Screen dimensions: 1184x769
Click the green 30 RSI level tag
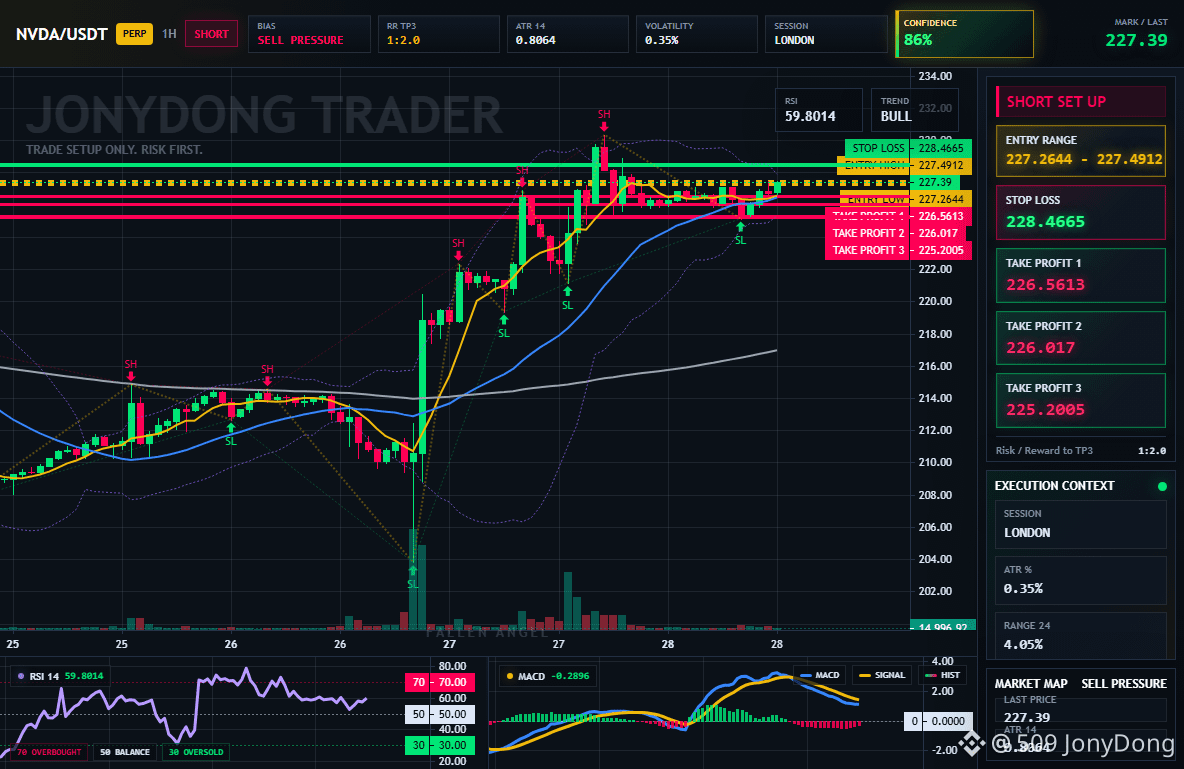[439, 746]
